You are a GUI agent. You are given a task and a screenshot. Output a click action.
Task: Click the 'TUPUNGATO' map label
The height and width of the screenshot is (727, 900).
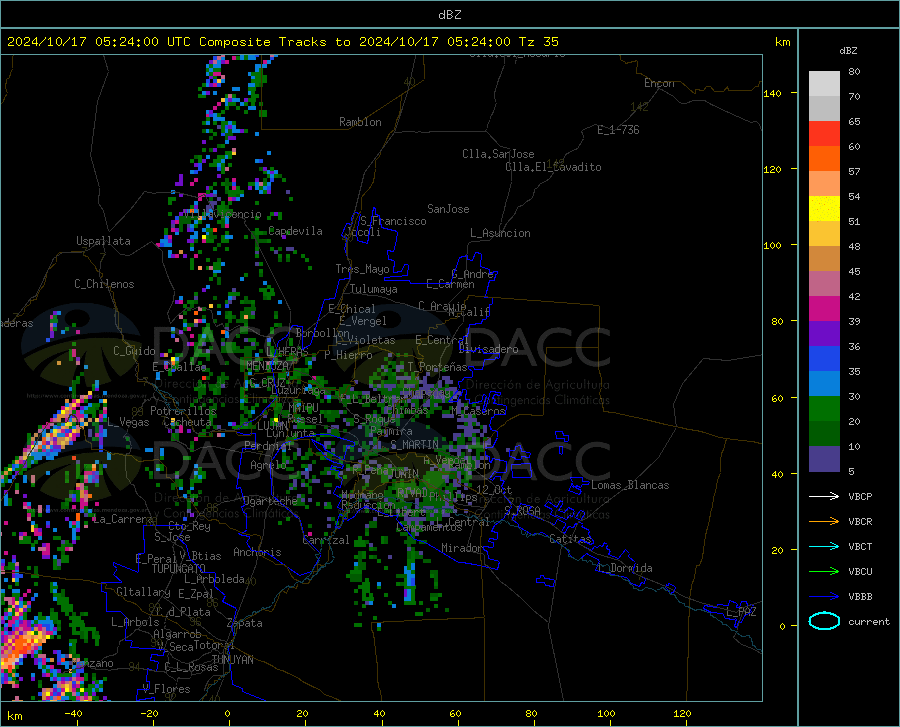pyautogui.click(x=179, y=569)
